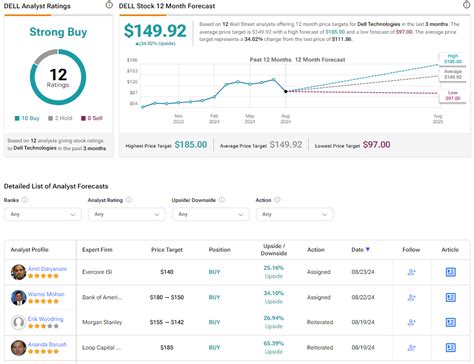This screenshot has width=474, height=364.
Task: Click the Strong Buy consensus heading
Action: coord(58,32)
